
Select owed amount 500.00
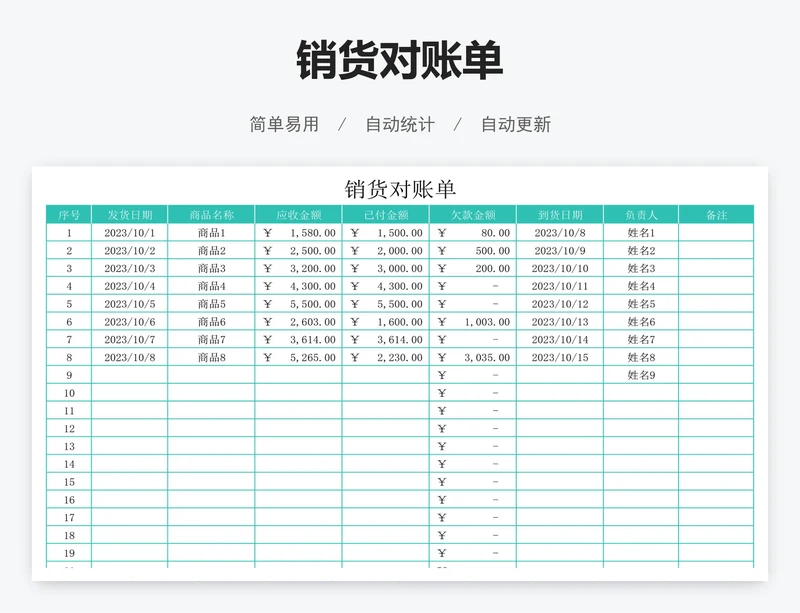tap(473, 251)
